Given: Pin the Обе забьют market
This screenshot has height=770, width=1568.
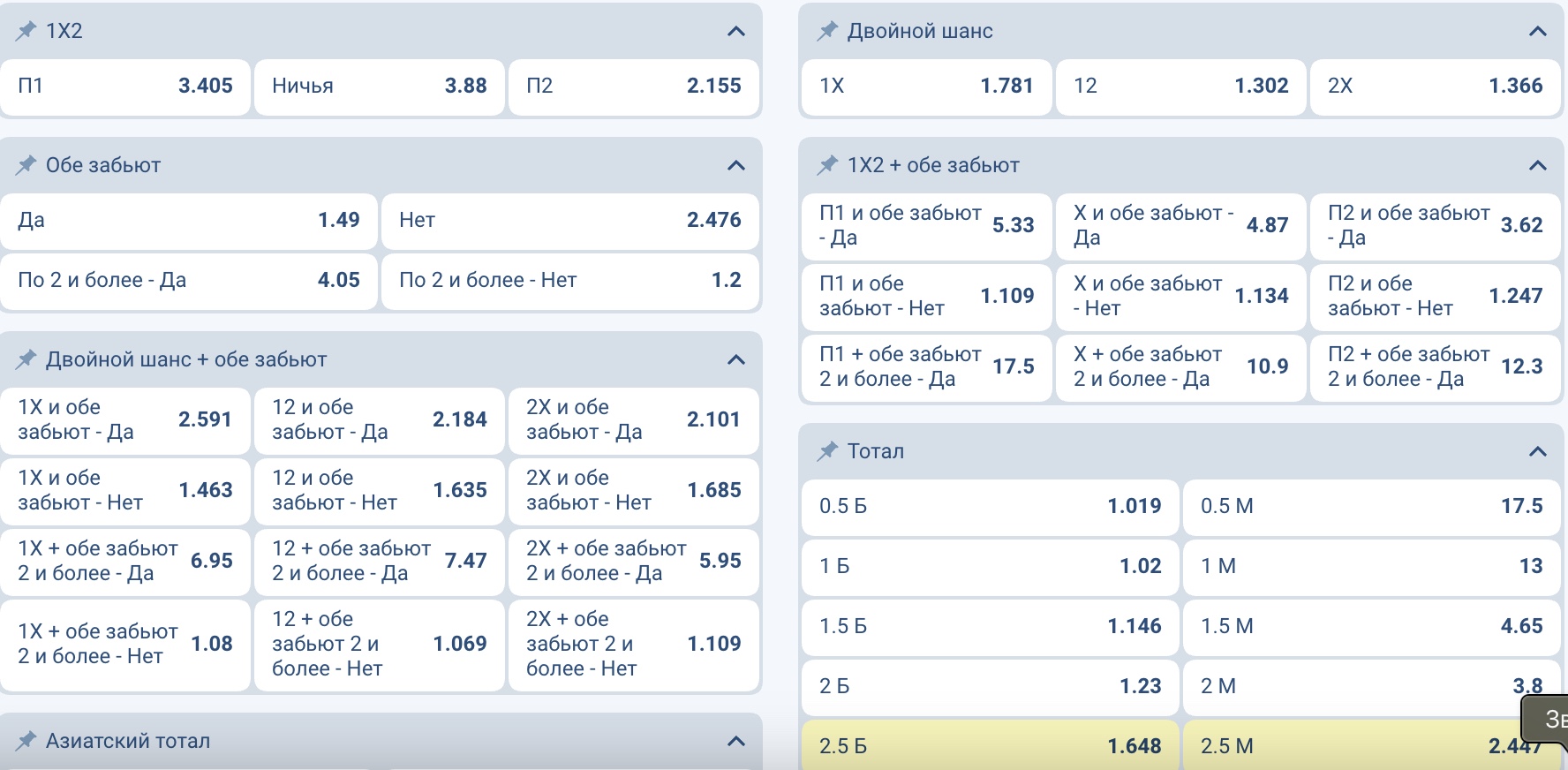Looking at the screenshot, I should 26,165.
